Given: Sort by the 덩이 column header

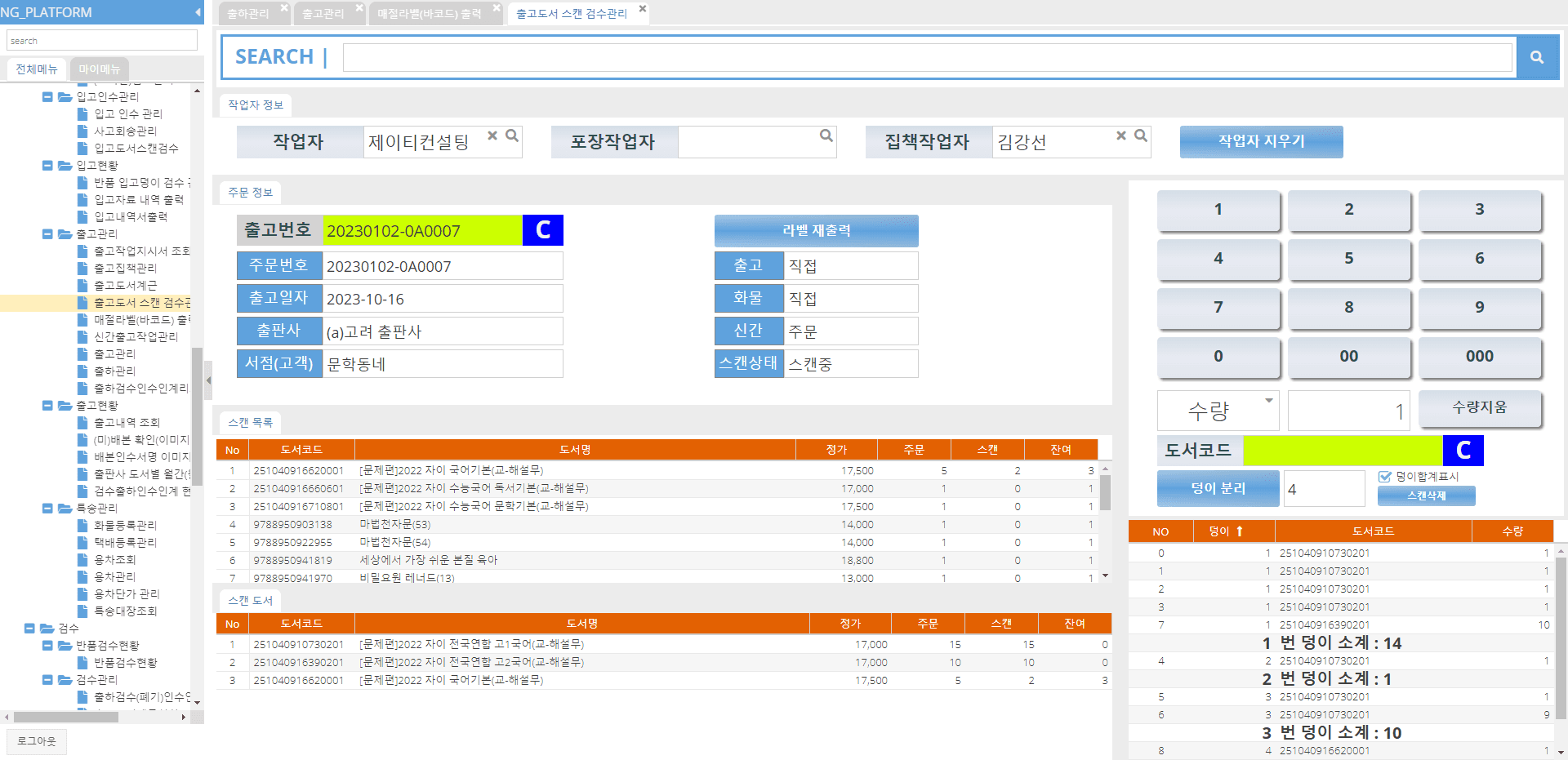Looking at the screenshot, I should 1225,531.
